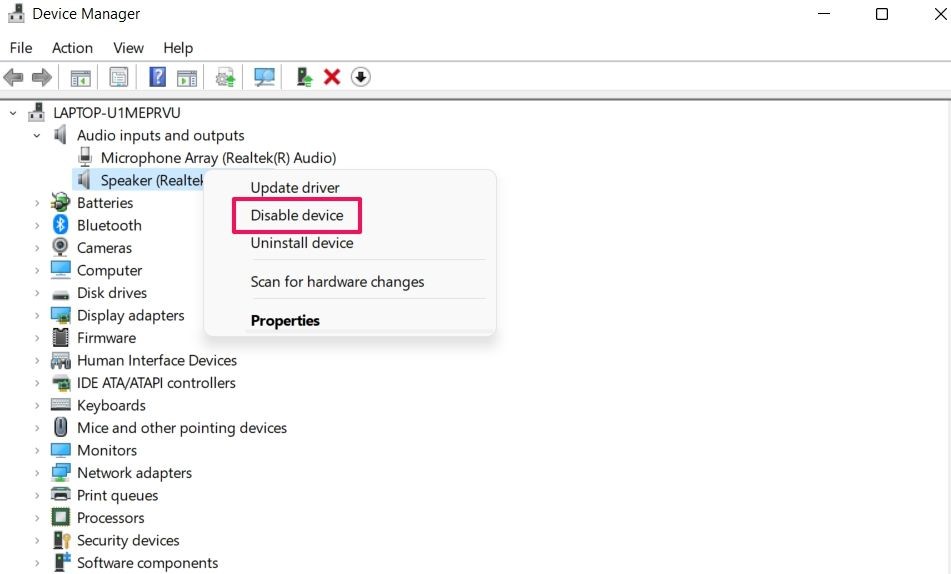The width and height of the screenshot is (951, 574).
Task: Choose Scan for hardware changes in context menu
Action: tap(337, 282)
